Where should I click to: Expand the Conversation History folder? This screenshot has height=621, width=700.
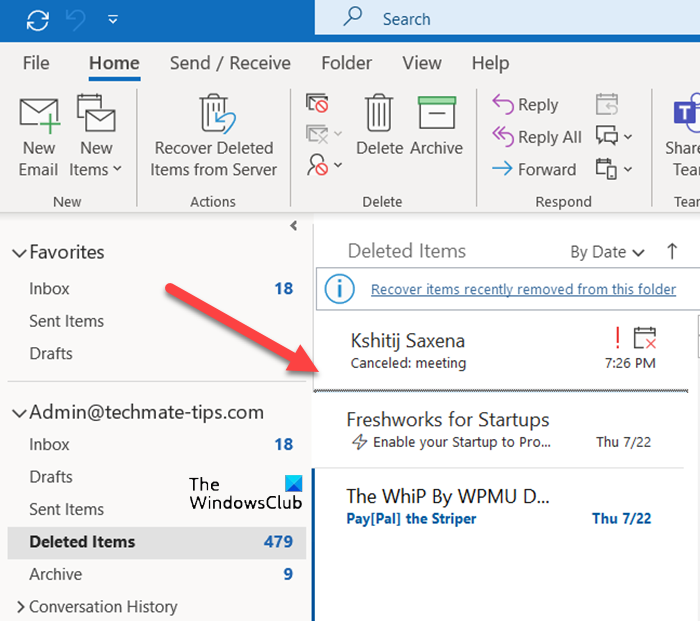(19, 607)
